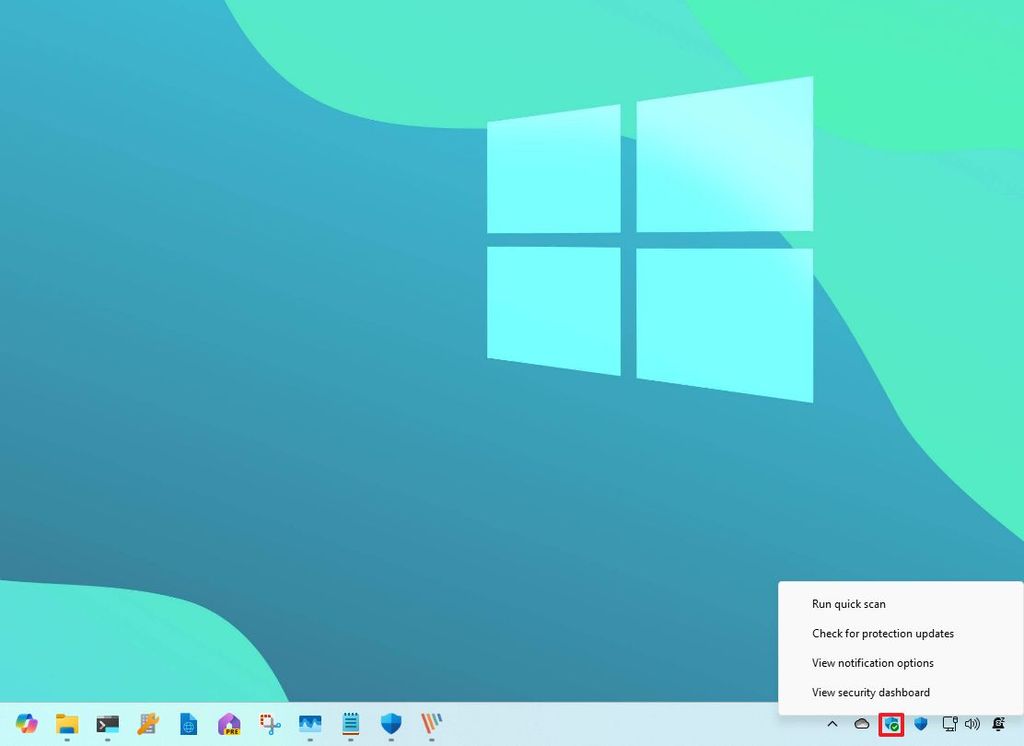
Task: Select View notification options
Action: click(873, 662)
